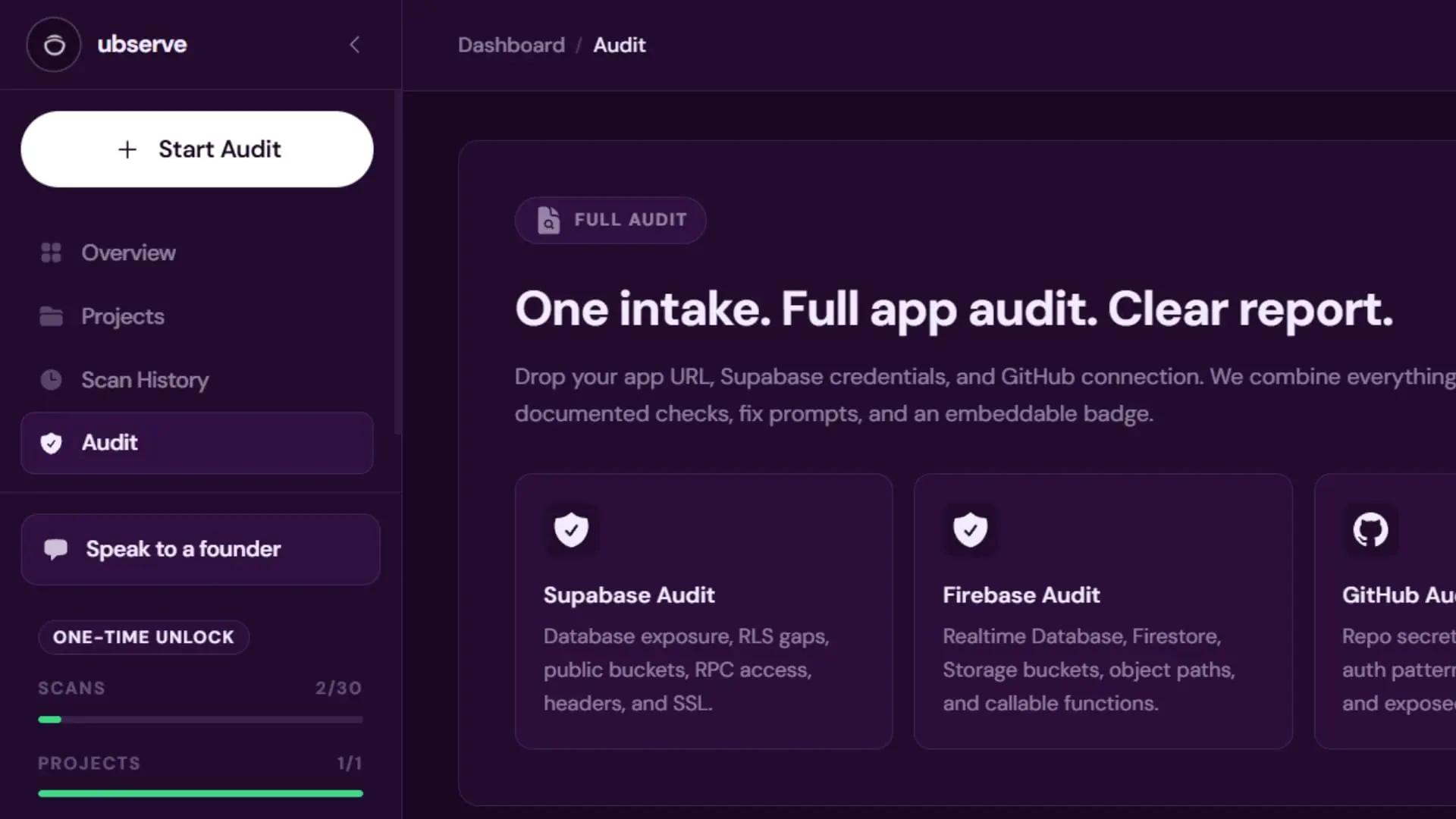
Task: Click the PROJECTS usage label
Action: point(89,763)
